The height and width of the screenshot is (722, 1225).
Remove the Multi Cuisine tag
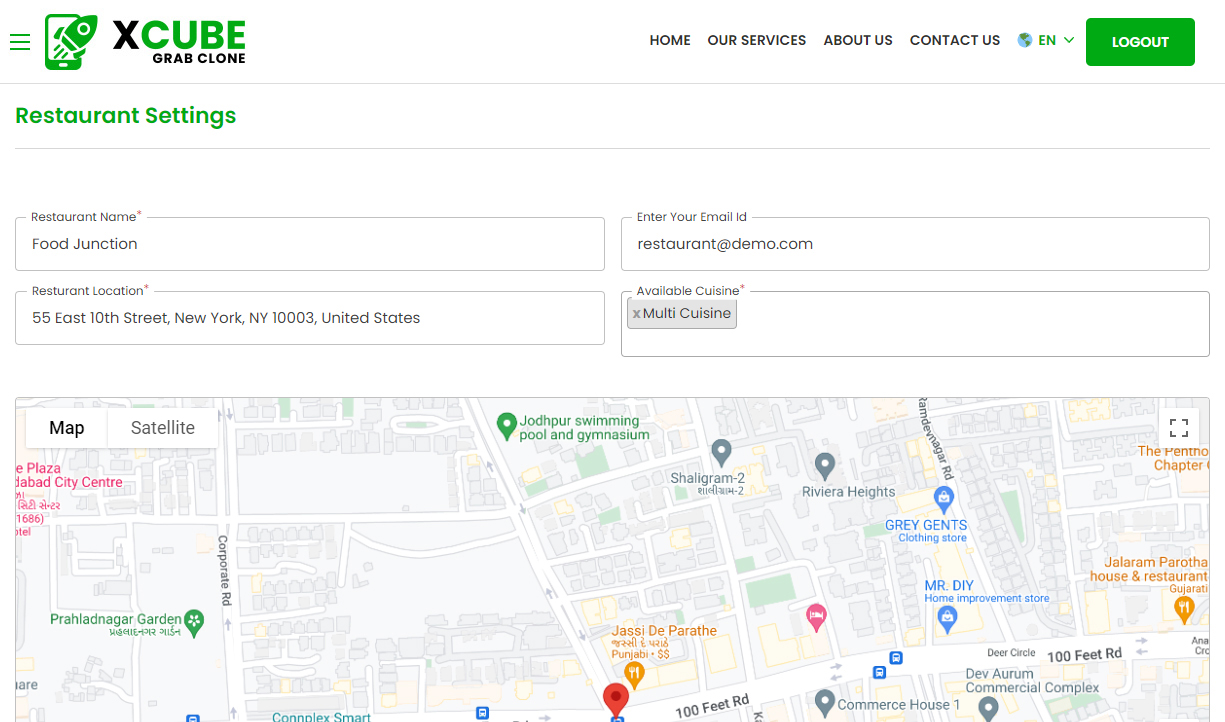pyautogui.click(x=637, y=314)
